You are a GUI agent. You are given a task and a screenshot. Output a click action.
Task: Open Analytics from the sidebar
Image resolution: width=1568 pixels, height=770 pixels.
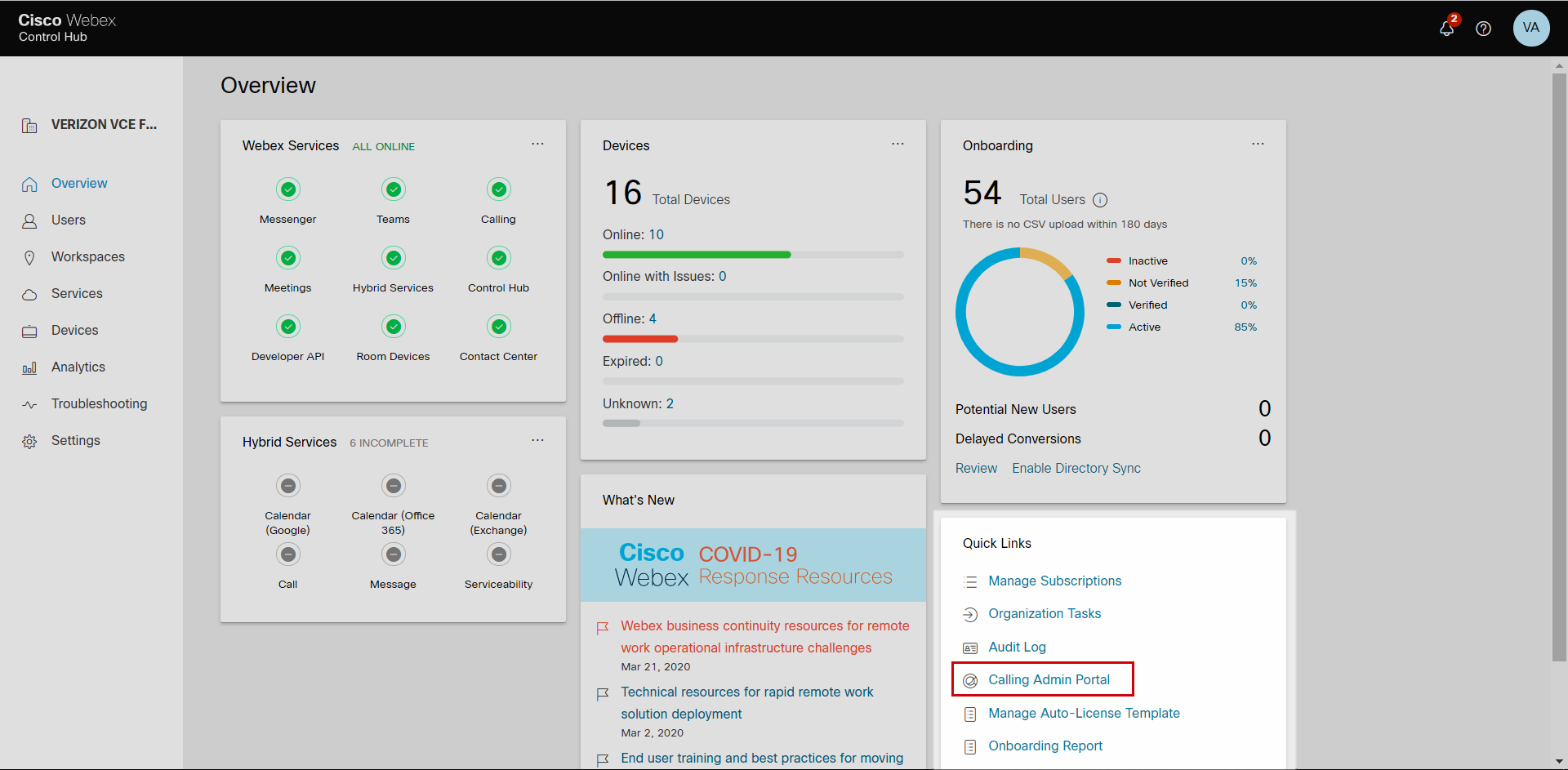pyautogui.click(x=78, y=367)
